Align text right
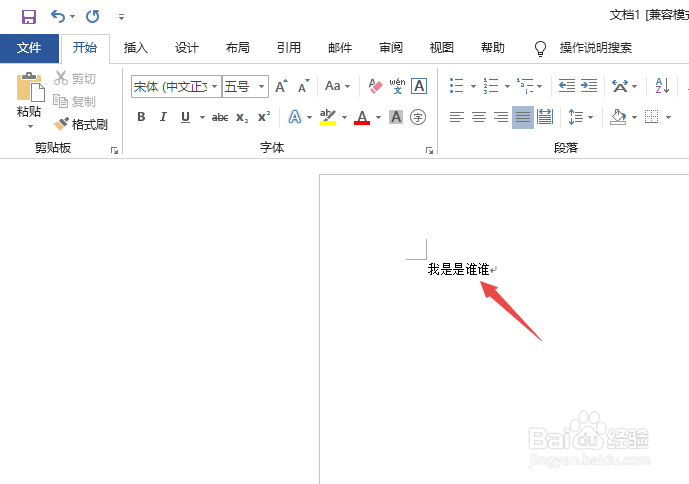689x484 pixels. [x=501, y=117]
